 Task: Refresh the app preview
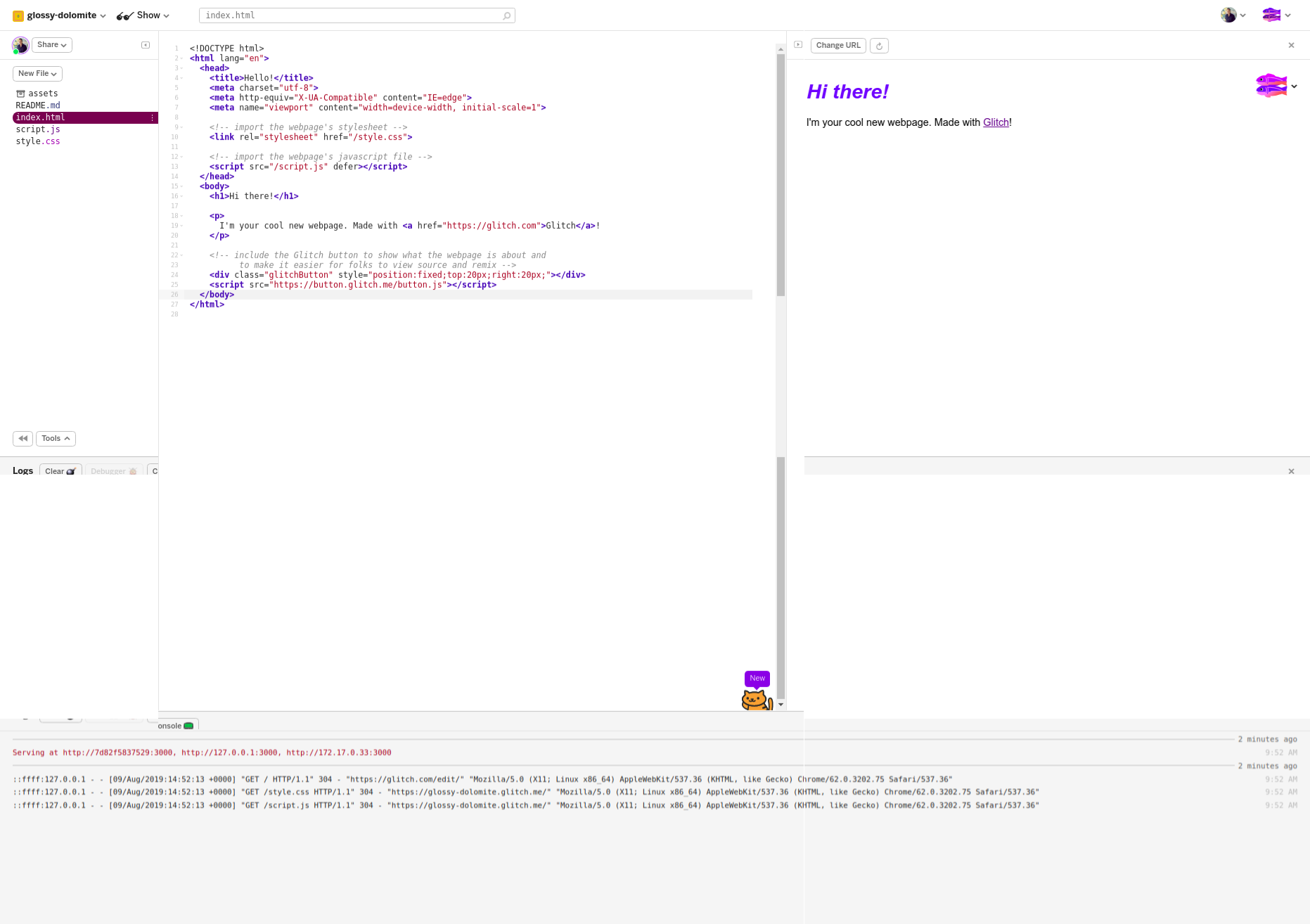pyautogui.click(x=879, y=46)
